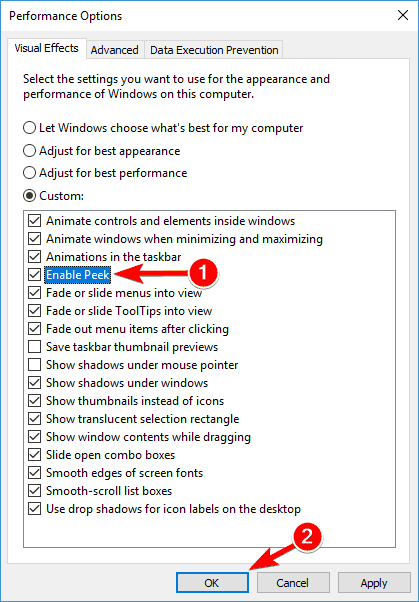Viewport: 419px width, 602px height.
Task: Choose Let Windows choose what's best
Action: pos(30,128)
